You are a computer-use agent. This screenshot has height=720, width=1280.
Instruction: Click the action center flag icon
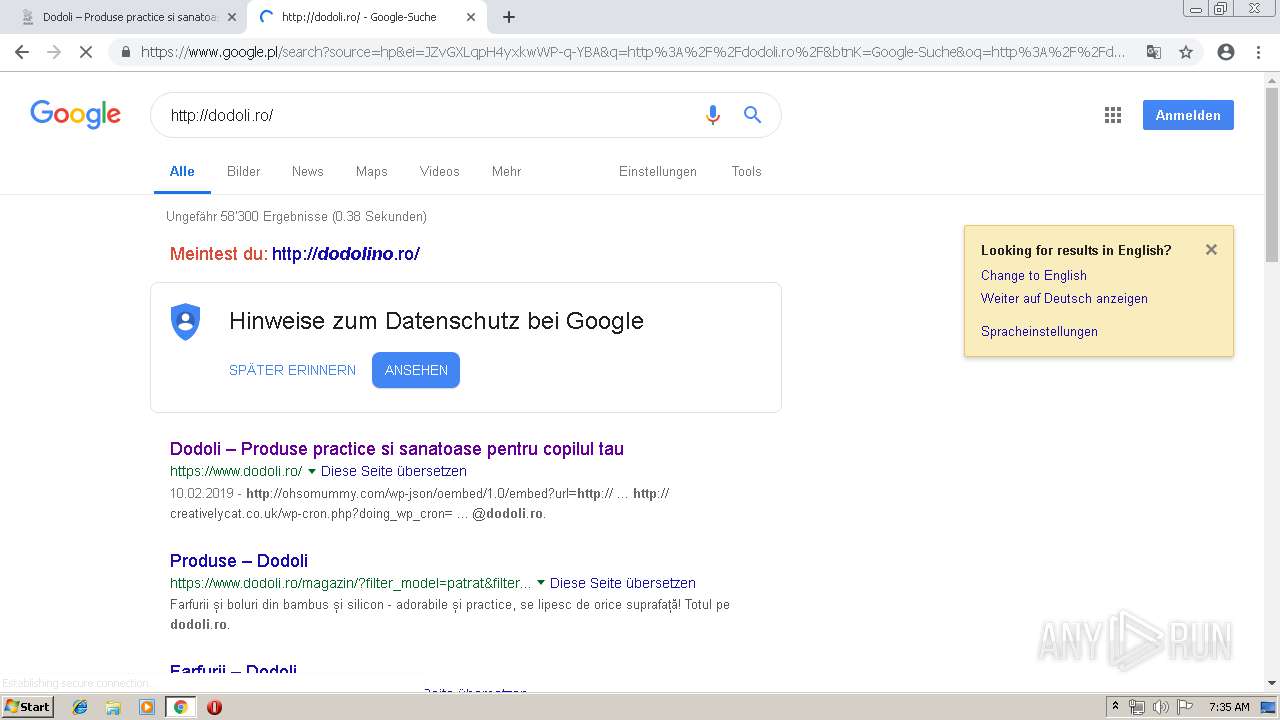1184,707
